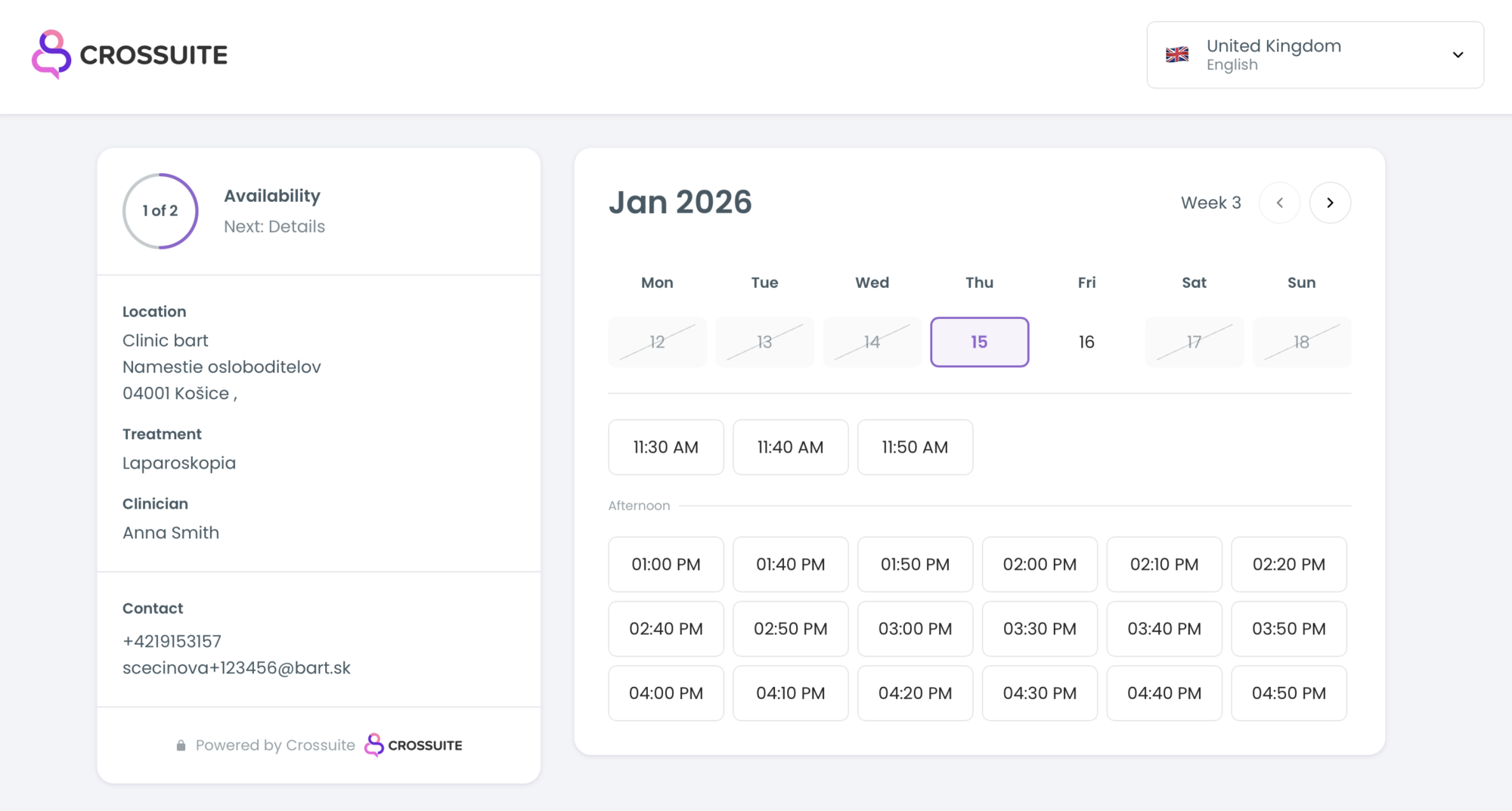Viewport: 1512px width, 811px height.
Task: Choose the 11:50 AM time slot
Action: coord(915,447)
